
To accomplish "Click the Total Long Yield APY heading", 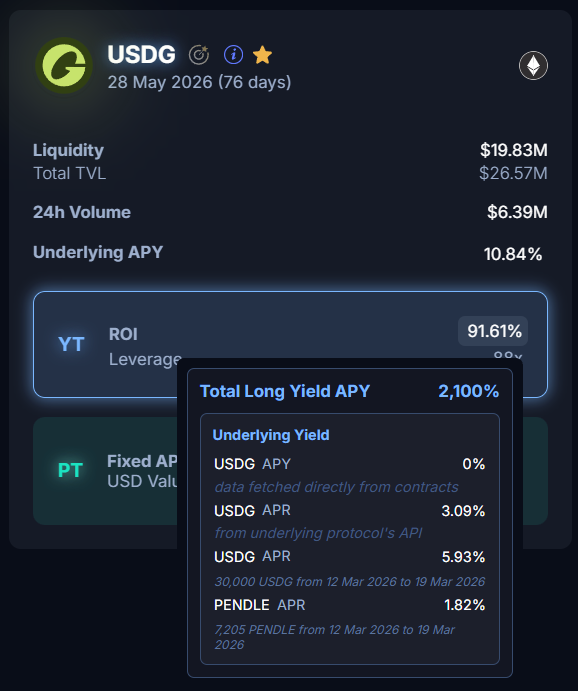I will pyautogui.click(x=285, y=391).
